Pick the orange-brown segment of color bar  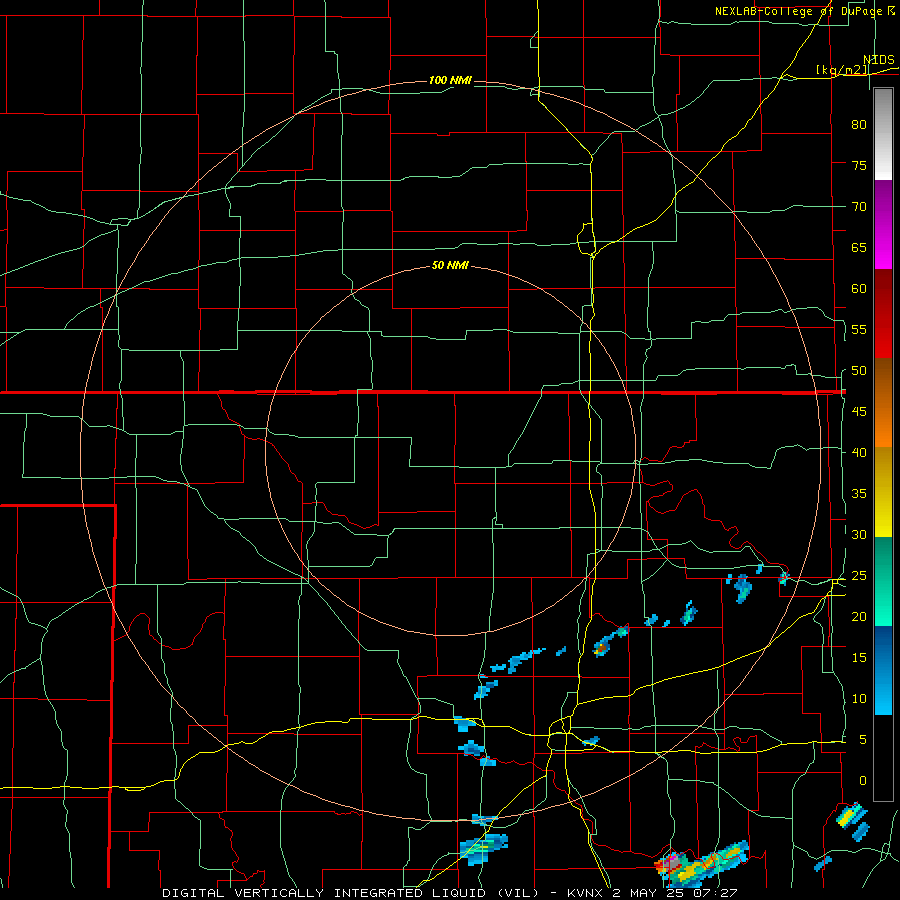coord(883,403)
